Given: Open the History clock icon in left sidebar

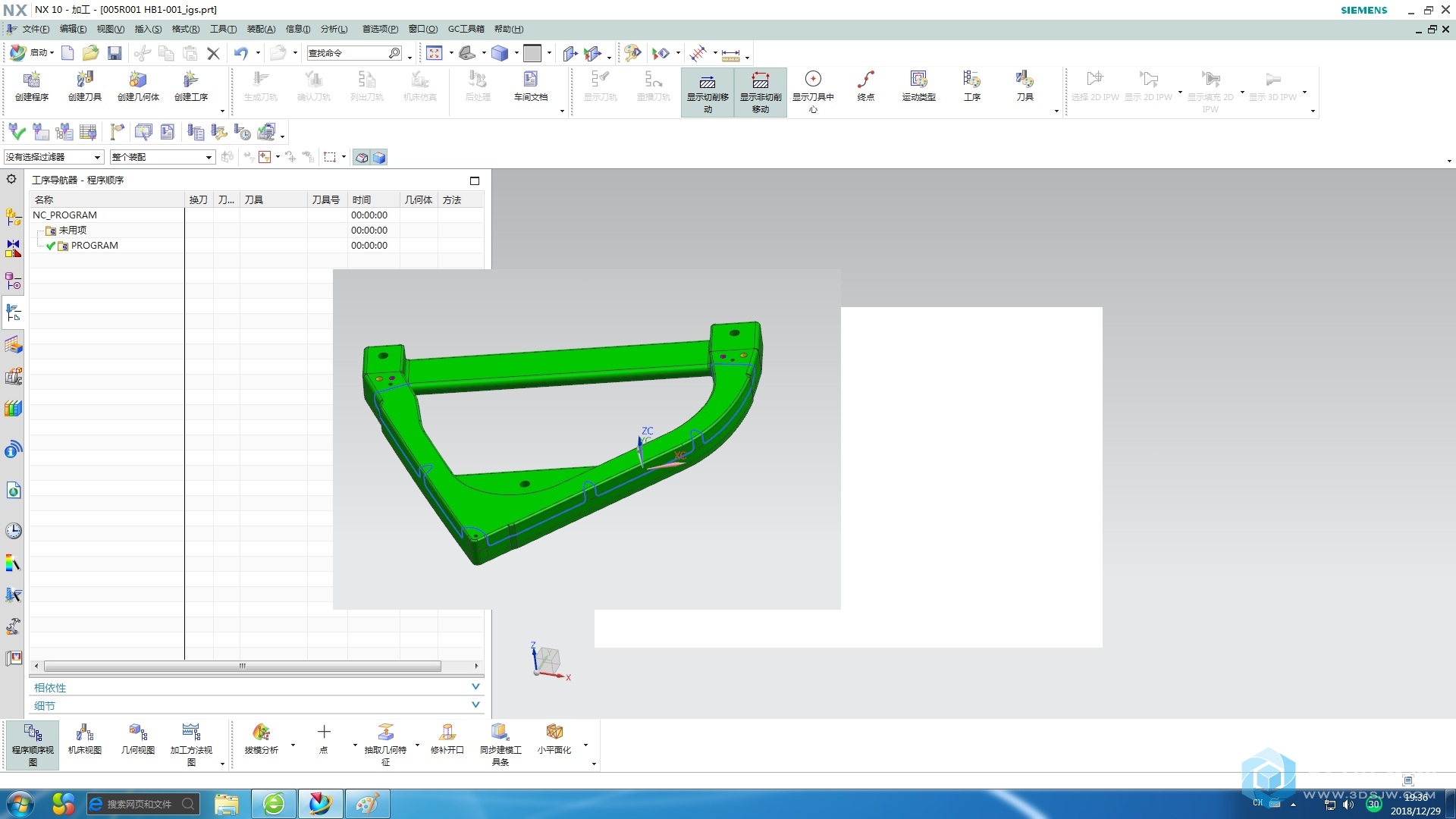Looking at the screenshot, I should [x=14, y=530].
